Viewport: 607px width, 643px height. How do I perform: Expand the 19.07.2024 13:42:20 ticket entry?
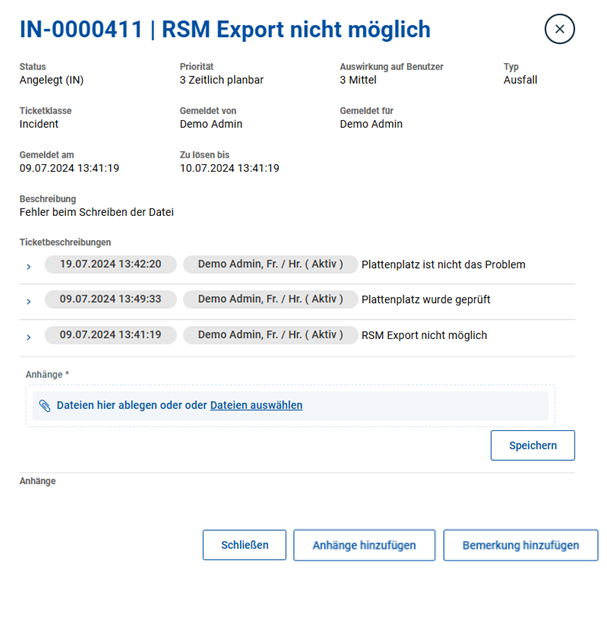click(x=28, y=267)
